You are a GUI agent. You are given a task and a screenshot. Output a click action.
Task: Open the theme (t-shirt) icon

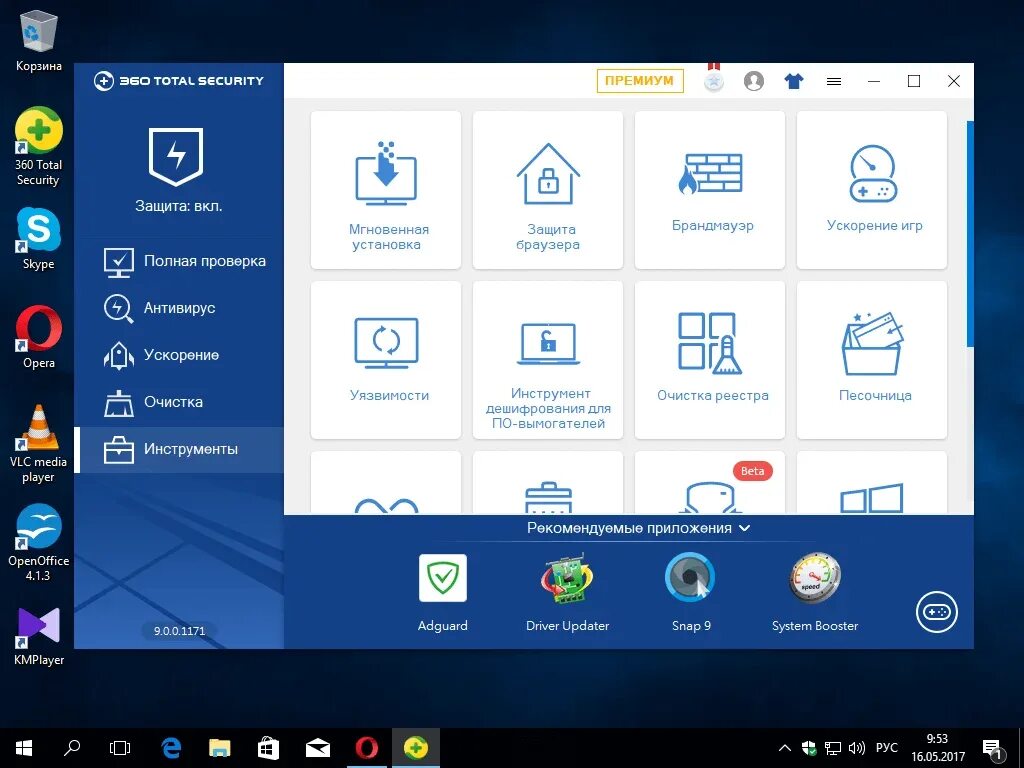tap(793, 82)
